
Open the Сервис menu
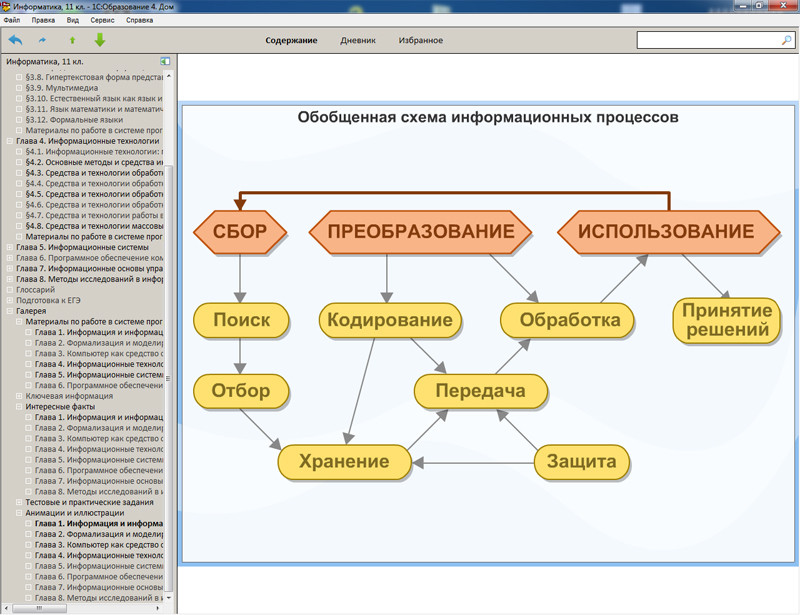[x=102, y=20]
